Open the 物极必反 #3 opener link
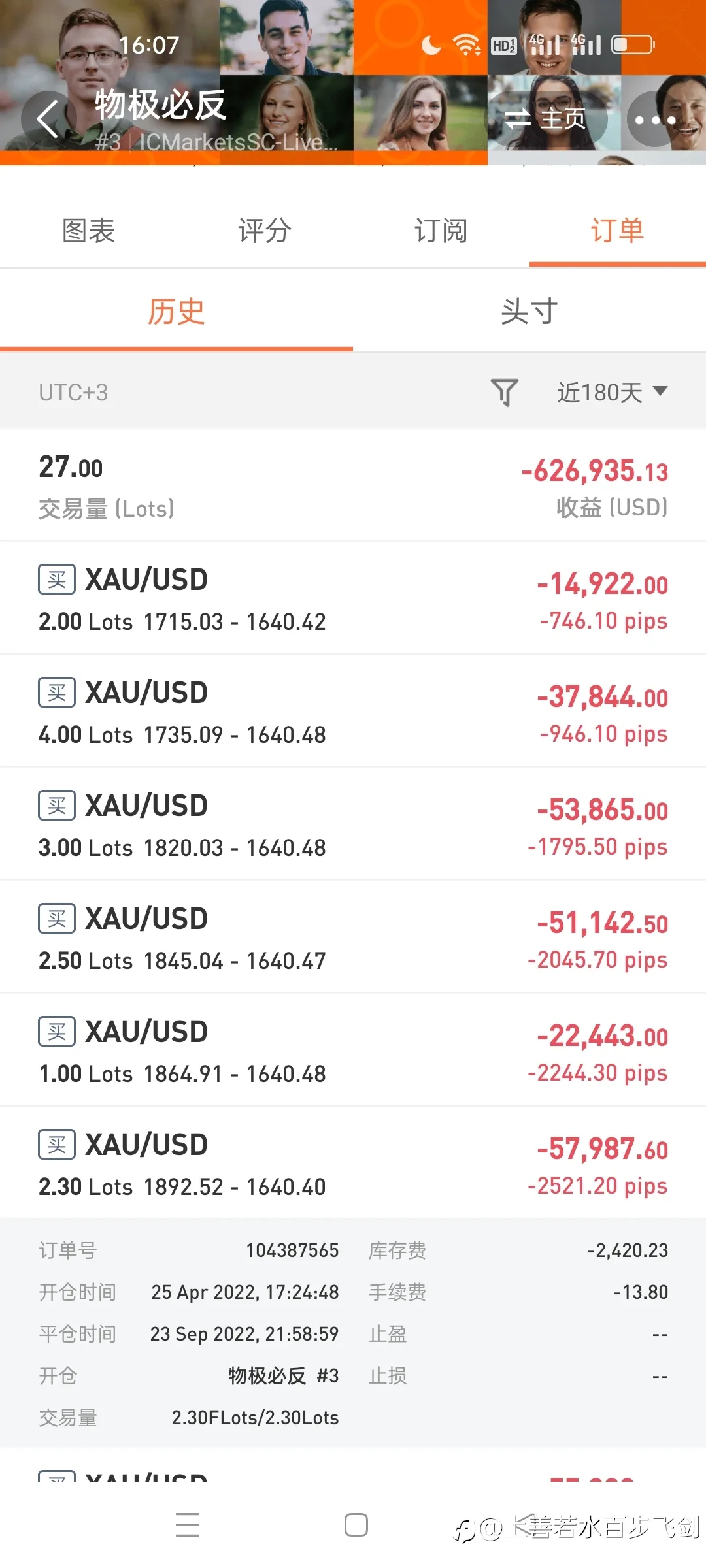The width and height of the screenshot is (706, 1568). 284,1376
